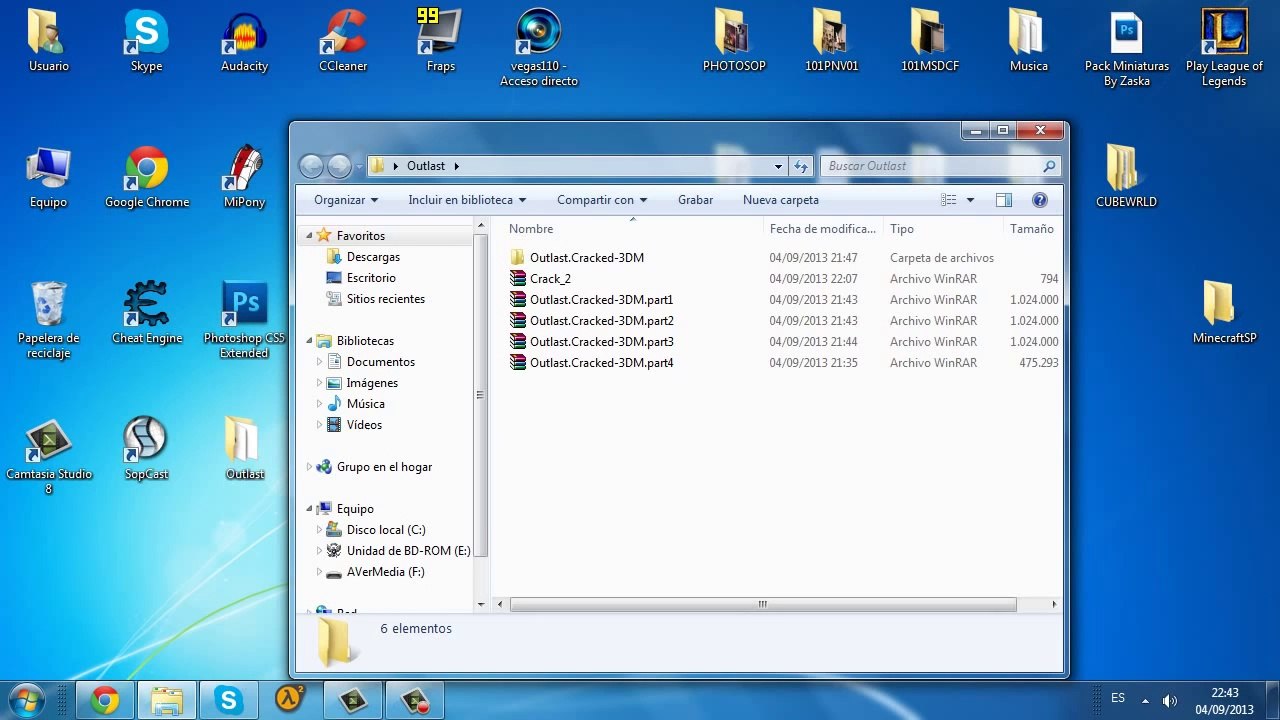
Task: Launch Play League of Legends shortcut
Action: pos(1224,48)
